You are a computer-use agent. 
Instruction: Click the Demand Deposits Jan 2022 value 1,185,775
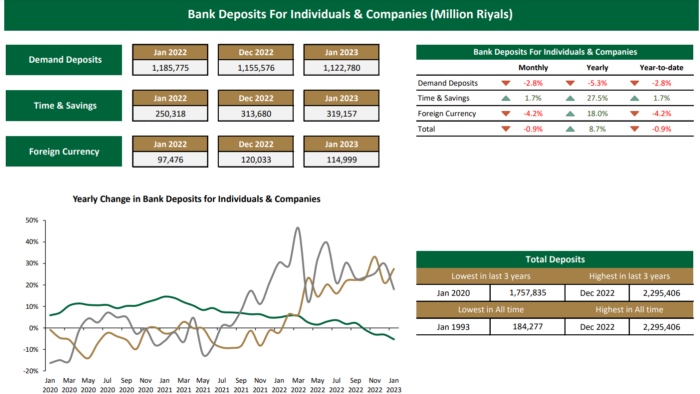tap(170, 68)
